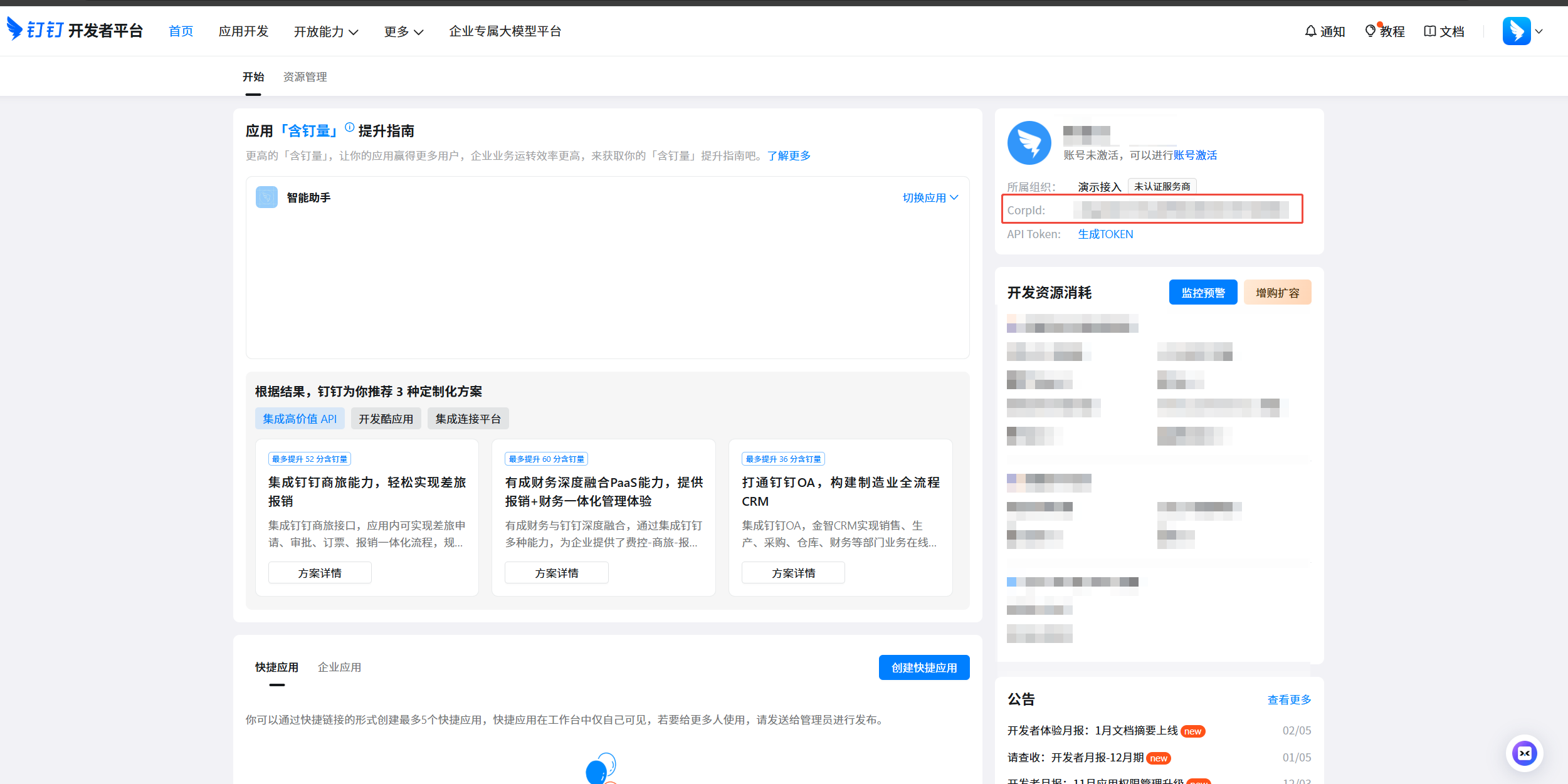Click the 智能助手 app icon

(x=266, y=197)
